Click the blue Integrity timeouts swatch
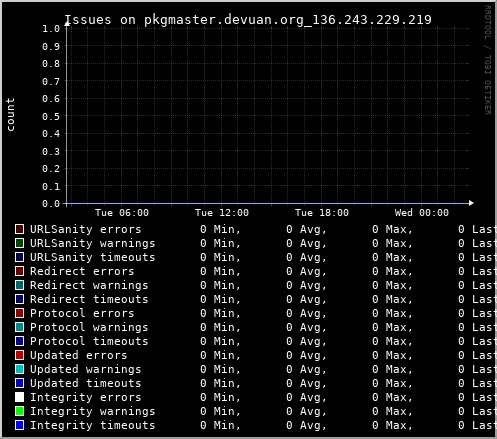The width and height of the screenshot is (497, 439). click(19, 425)
